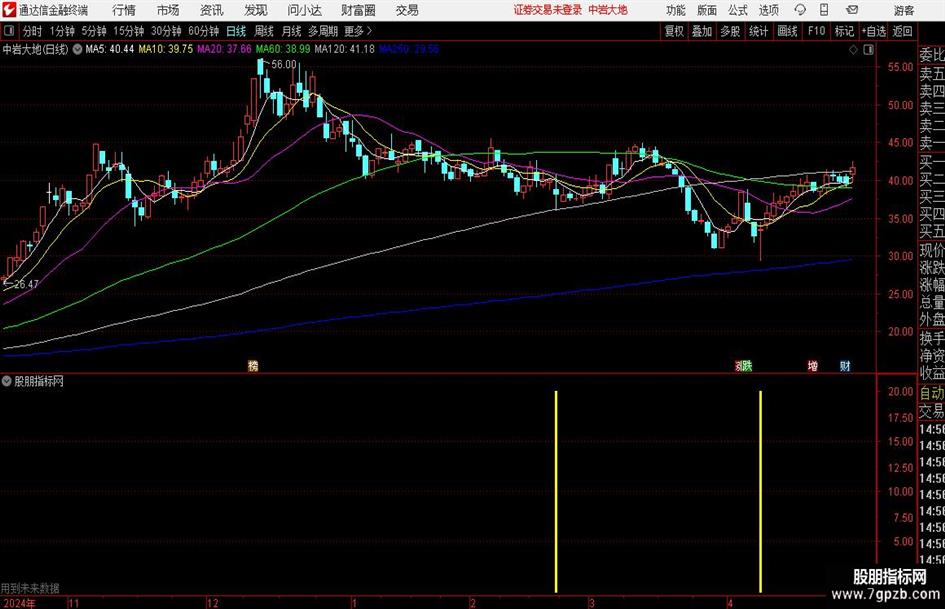This screenshot has height=609, width=945.
Task: Click the 叠加 overlay button
Action: point(702,31)
